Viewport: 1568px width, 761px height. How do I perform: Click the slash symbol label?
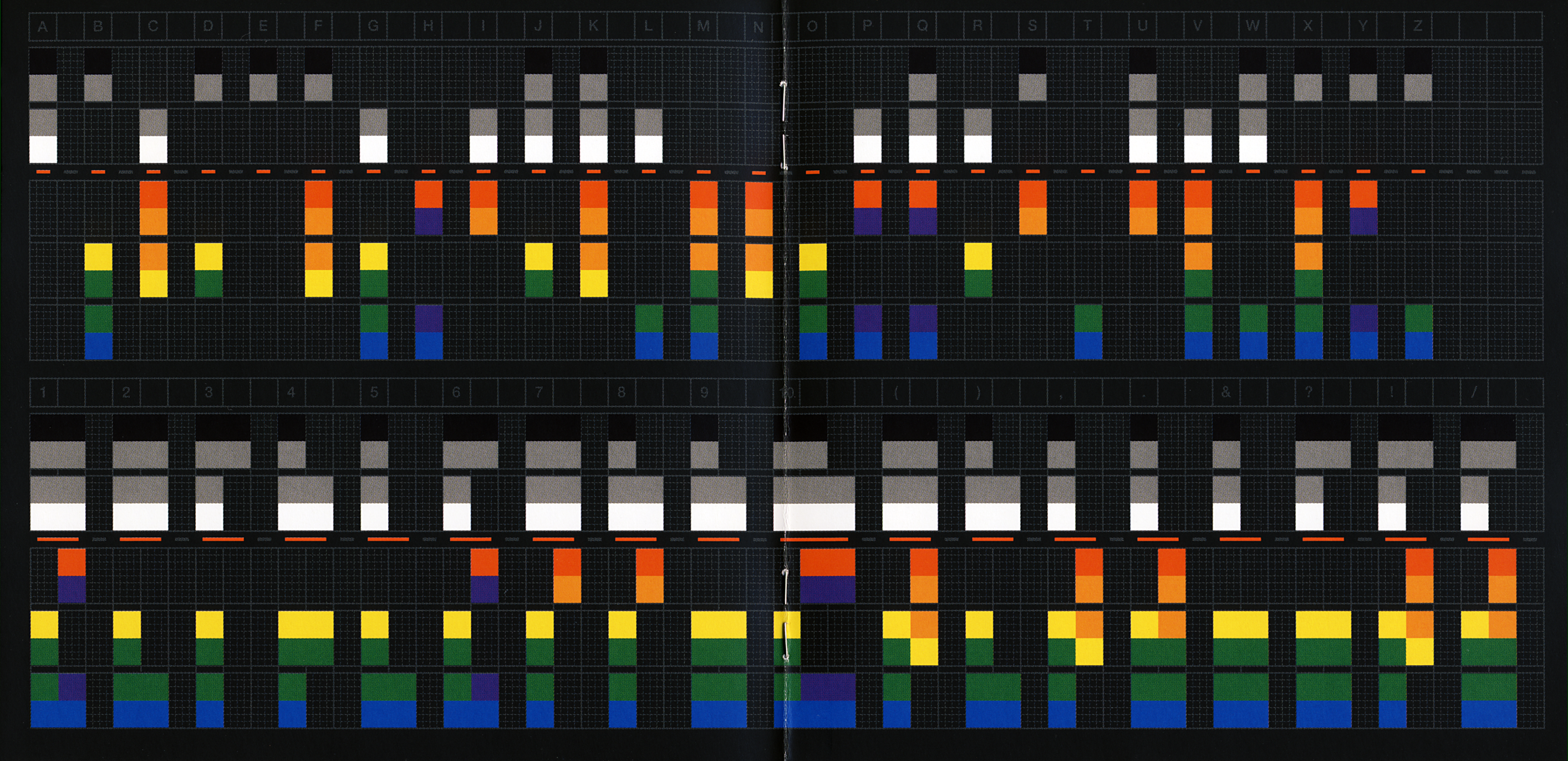click(x=1474, y=392)
